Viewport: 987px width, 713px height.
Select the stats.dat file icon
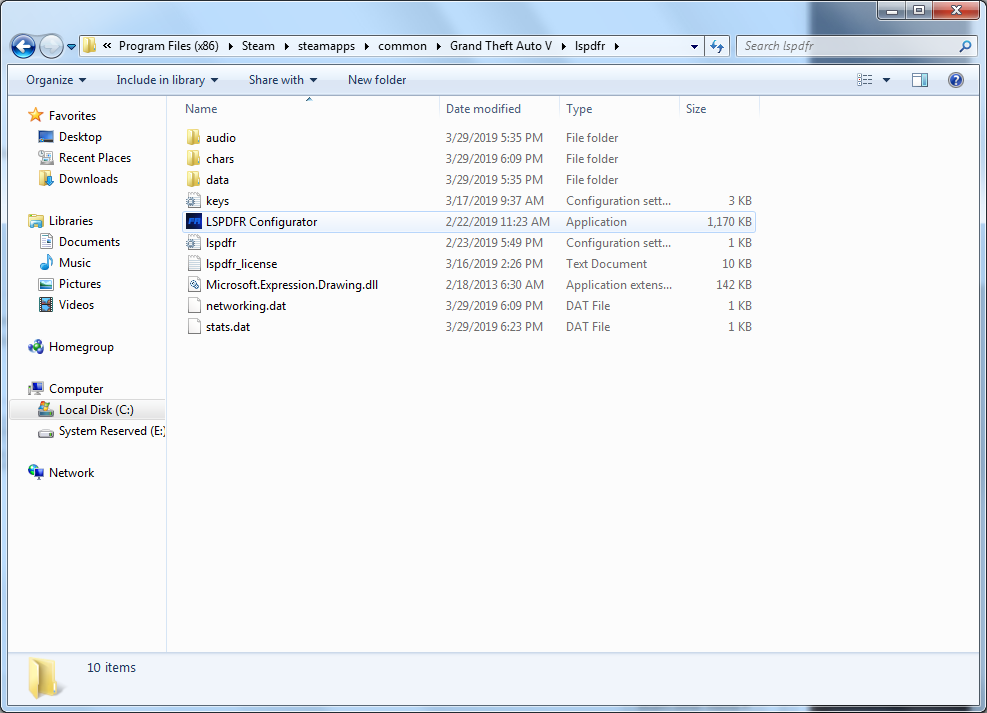193,327
